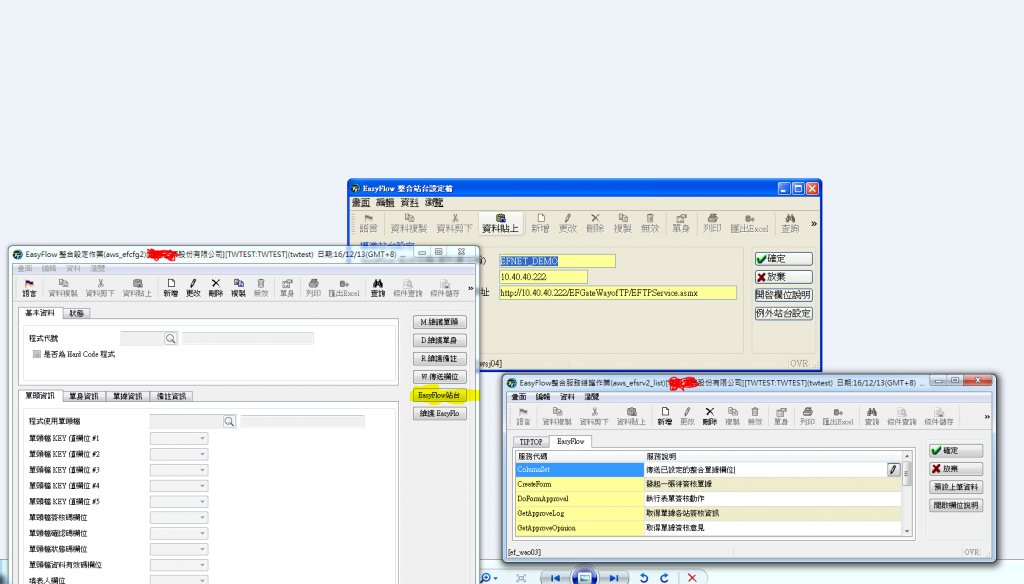Screen dimensions: 1024x584
Task: Toggle 是否為 Hard Code 程式 checkbox
Action: tap(37, 354)
